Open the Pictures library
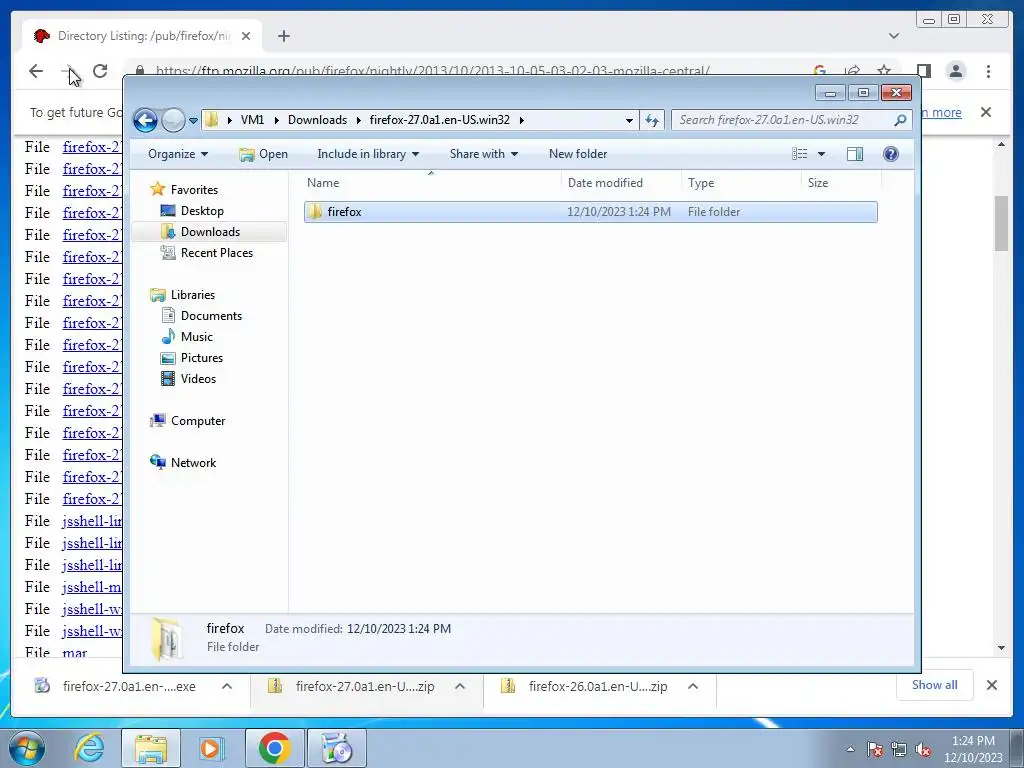Viewport: 1024px width, 768px height. coord(202,358)
